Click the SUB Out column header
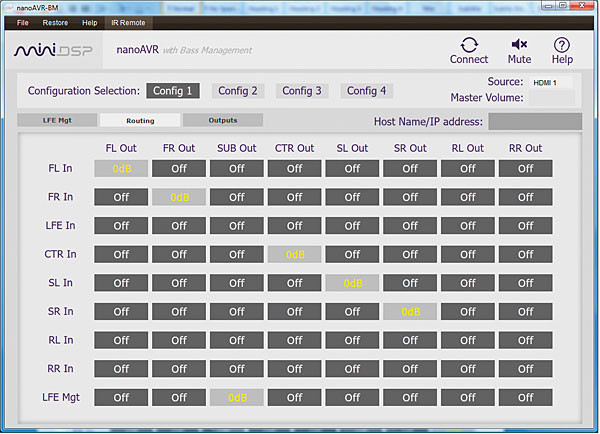Screen dimensions: 600x434 (x=236, y=148)
